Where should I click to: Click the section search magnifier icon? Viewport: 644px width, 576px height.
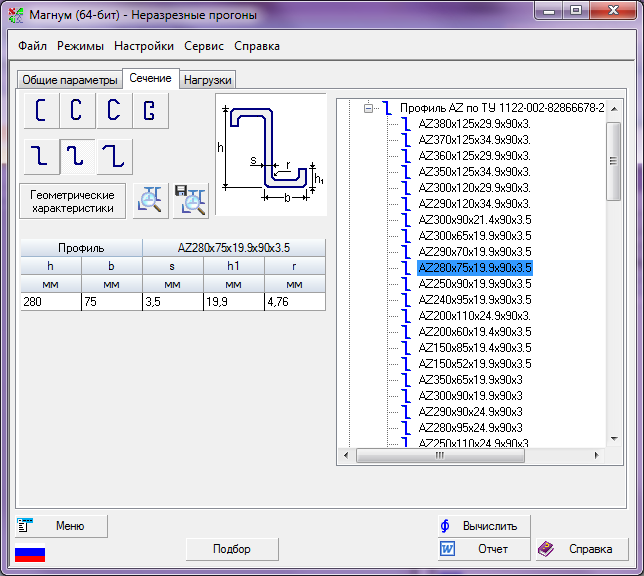tap(150, 201)
